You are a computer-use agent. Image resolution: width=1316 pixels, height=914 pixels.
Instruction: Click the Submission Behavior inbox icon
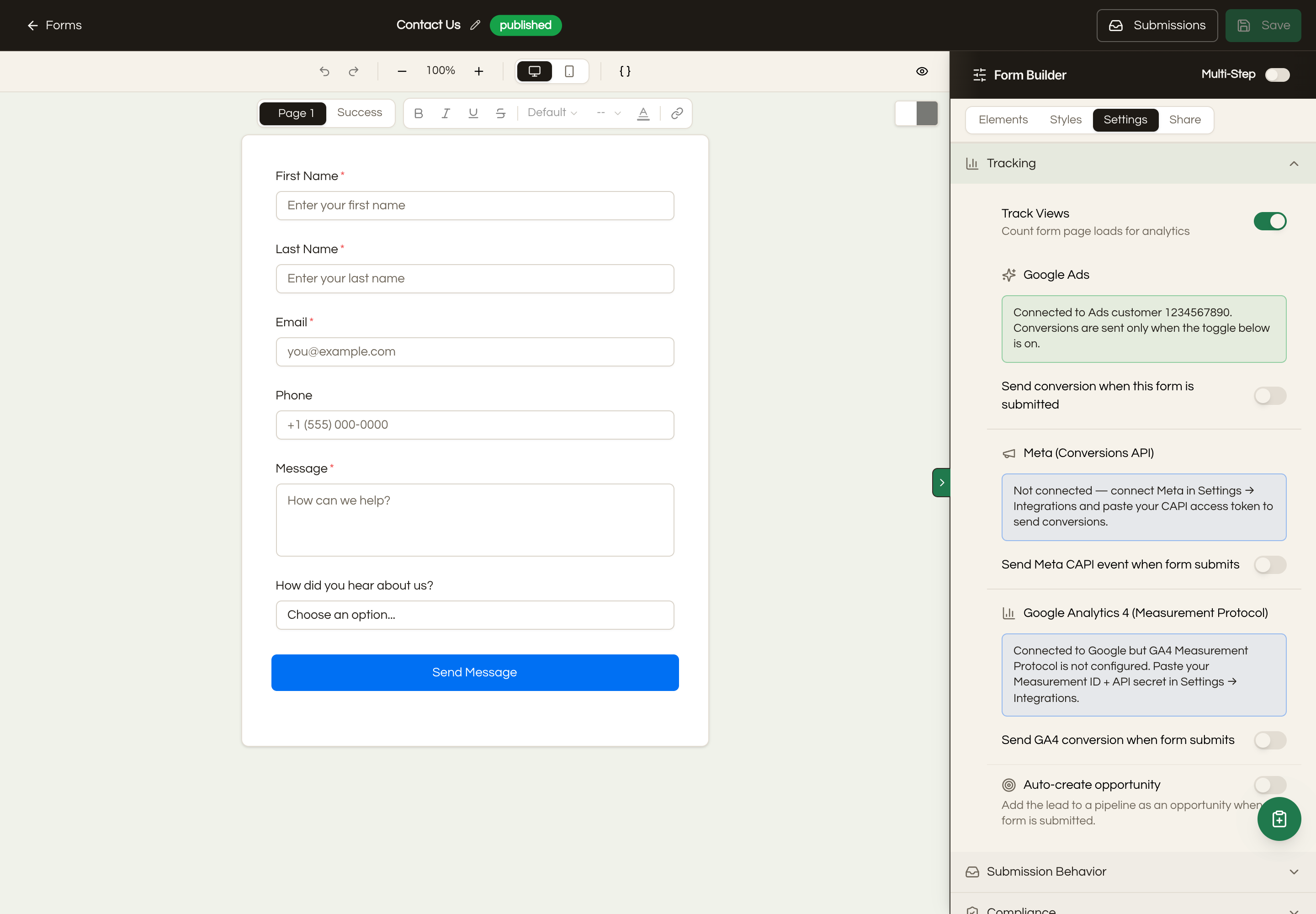click(972, 871)
